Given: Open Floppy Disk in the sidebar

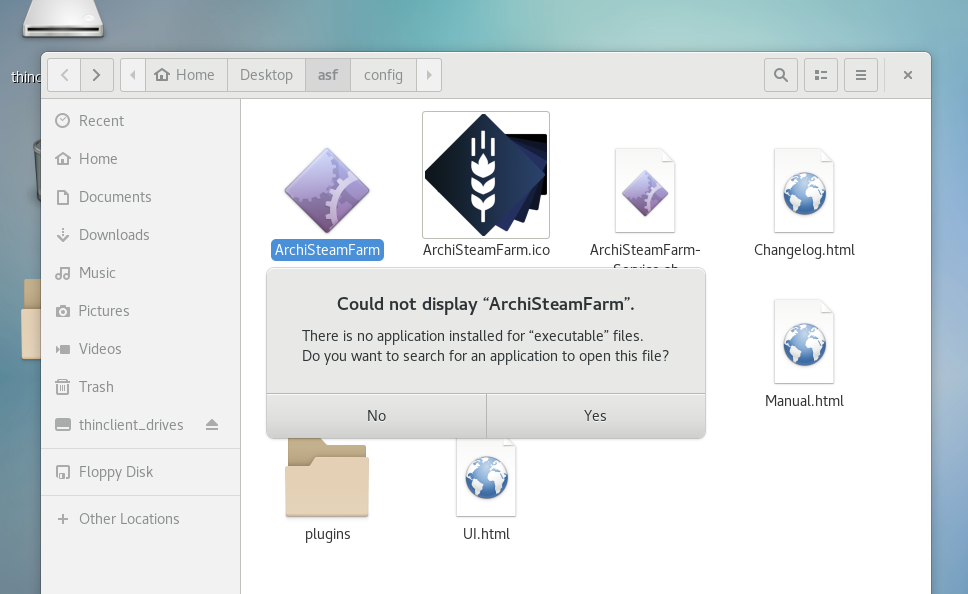Looking at the screenshot, I should click(141, 472).
